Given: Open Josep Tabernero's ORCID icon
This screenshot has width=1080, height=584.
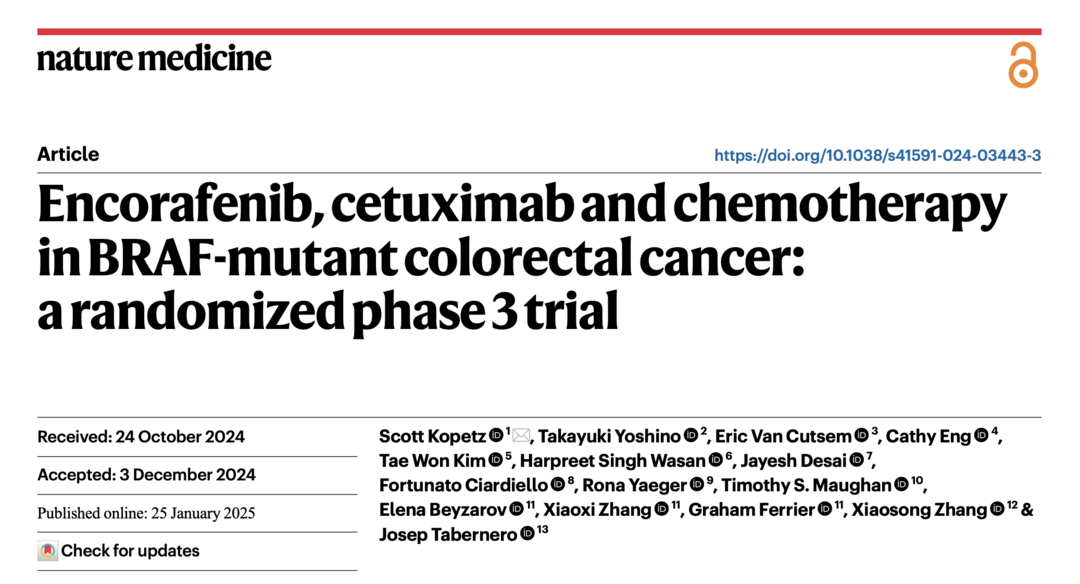Looking at the screenshot, I should pos(525,535).
